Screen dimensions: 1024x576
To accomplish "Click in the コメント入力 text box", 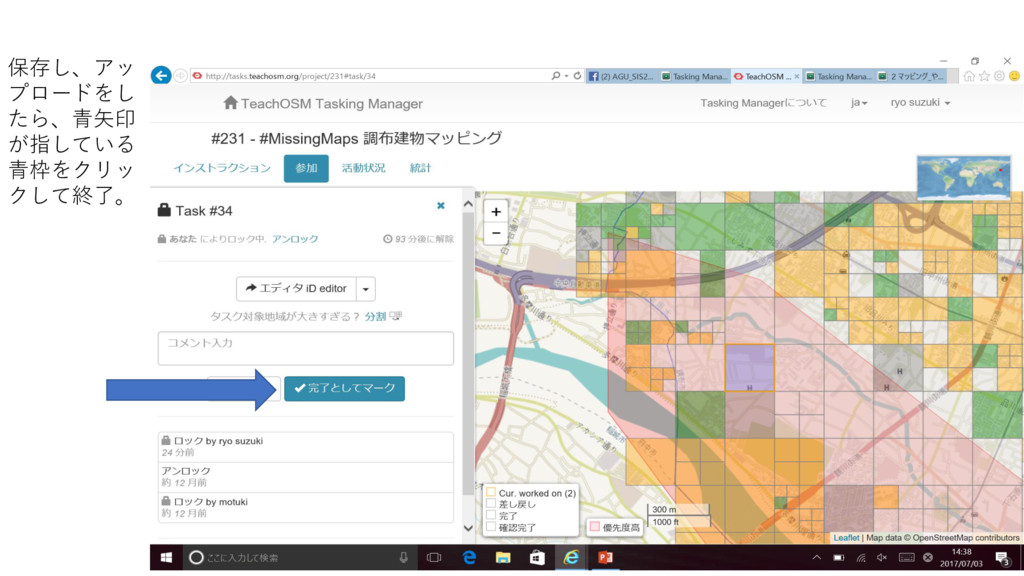I will 305,347.
